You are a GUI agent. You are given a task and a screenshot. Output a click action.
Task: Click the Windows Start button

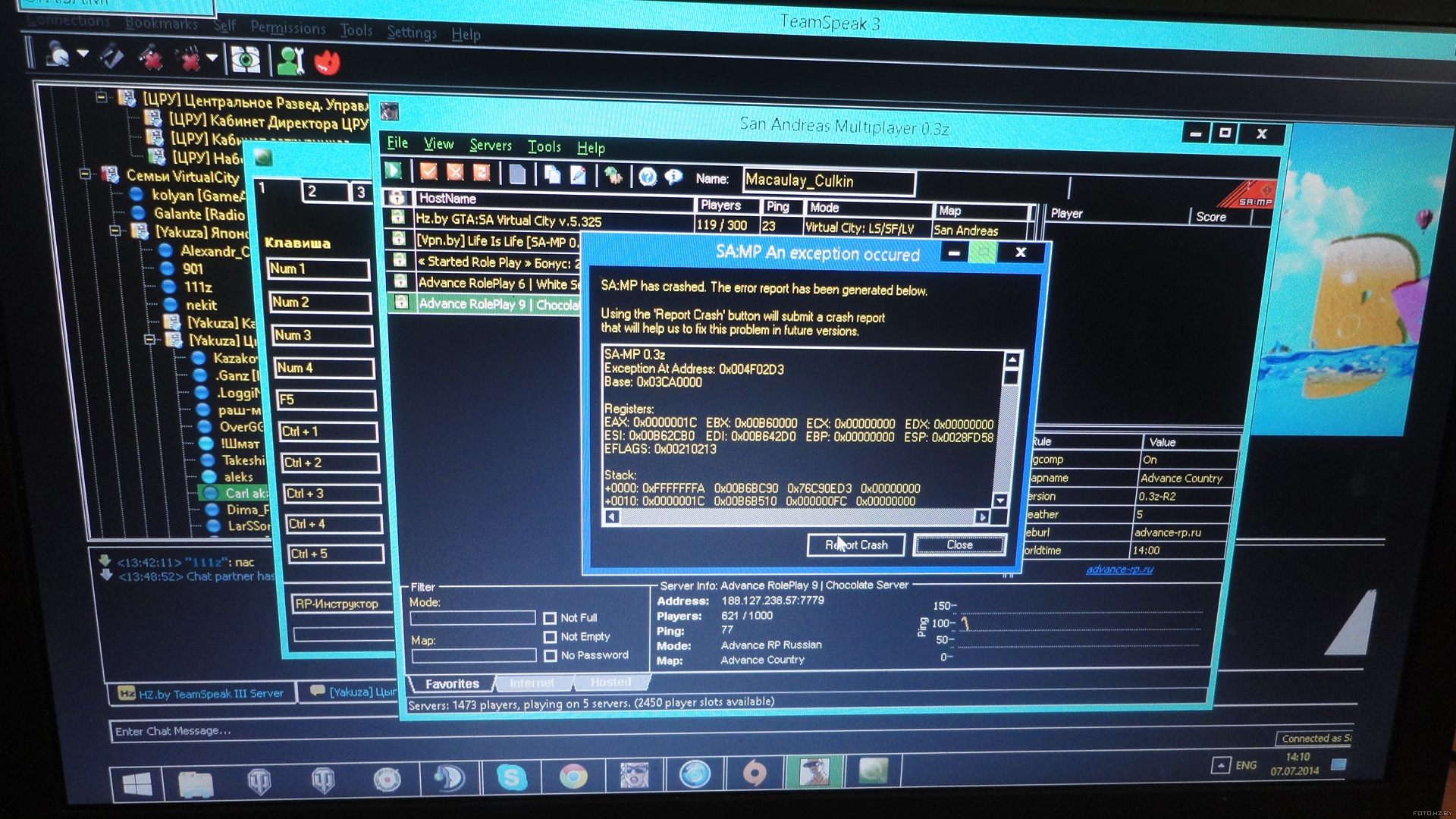[x=137, y=783]
